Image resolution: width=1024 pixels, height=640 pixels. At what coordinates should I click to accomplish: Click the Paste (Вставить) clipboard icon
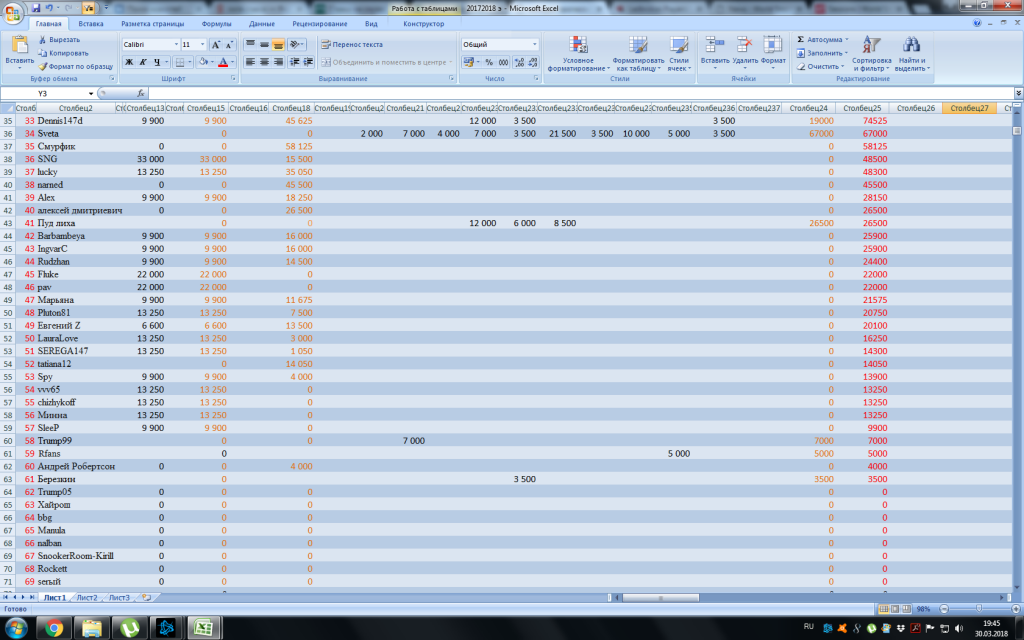(x=19, y=46)
